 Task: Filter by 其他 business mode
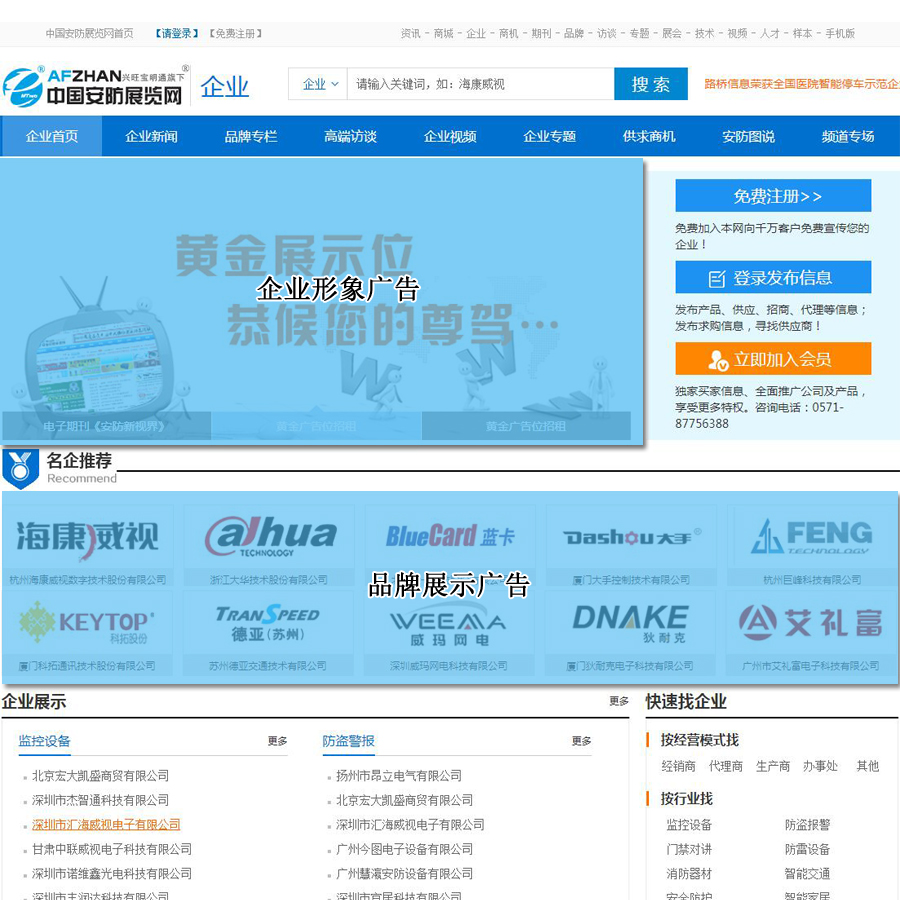pyautogui.click(x=867, y=766)
